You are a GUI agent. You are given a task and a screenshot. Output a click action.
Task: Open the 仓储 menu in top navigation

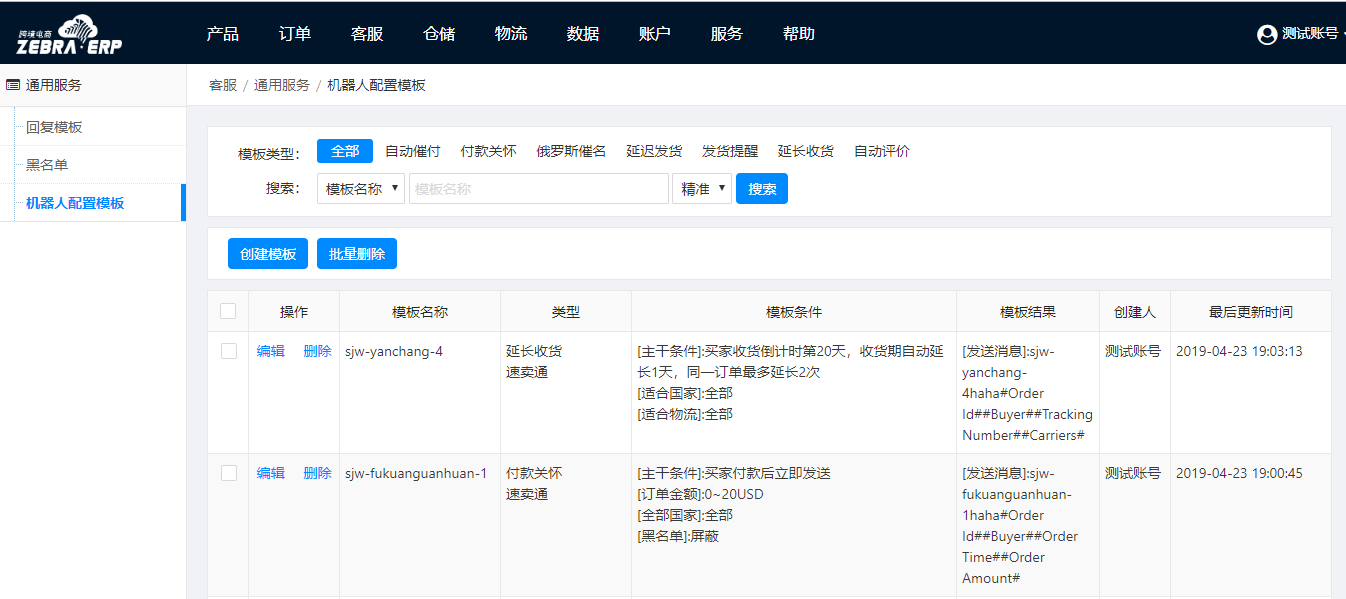point(439,34)
